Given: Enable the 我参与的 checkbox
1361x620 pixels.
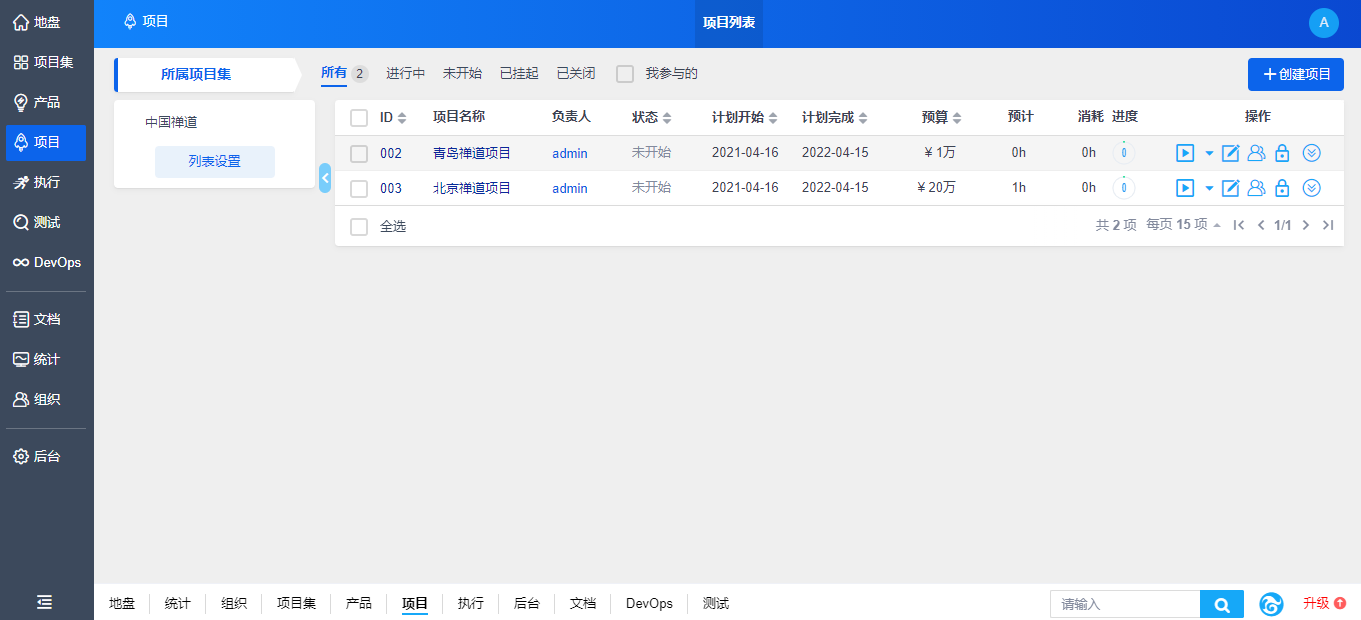Looking at the screenshot, I should coord(625,74).
